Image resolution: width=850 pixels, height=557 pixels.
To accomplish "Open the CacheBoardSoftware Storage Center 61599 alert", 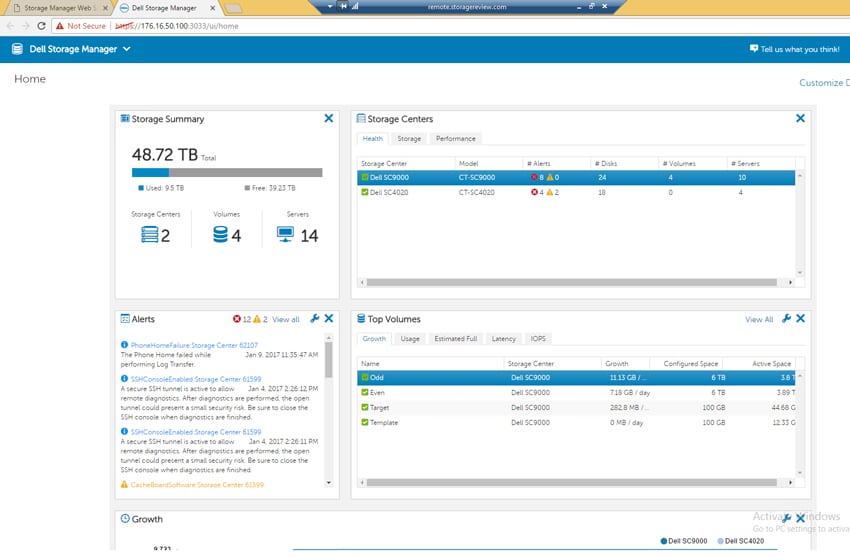I will [x=197, y=485].
